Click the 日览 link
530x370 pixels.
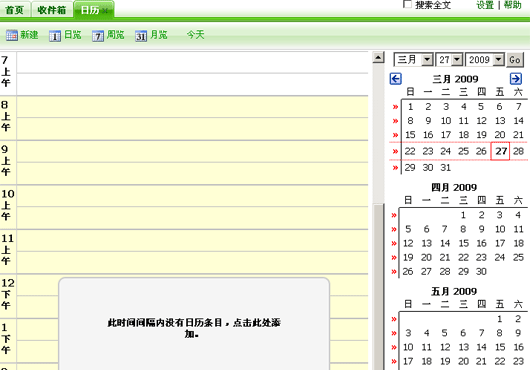[x=73, y=35]
